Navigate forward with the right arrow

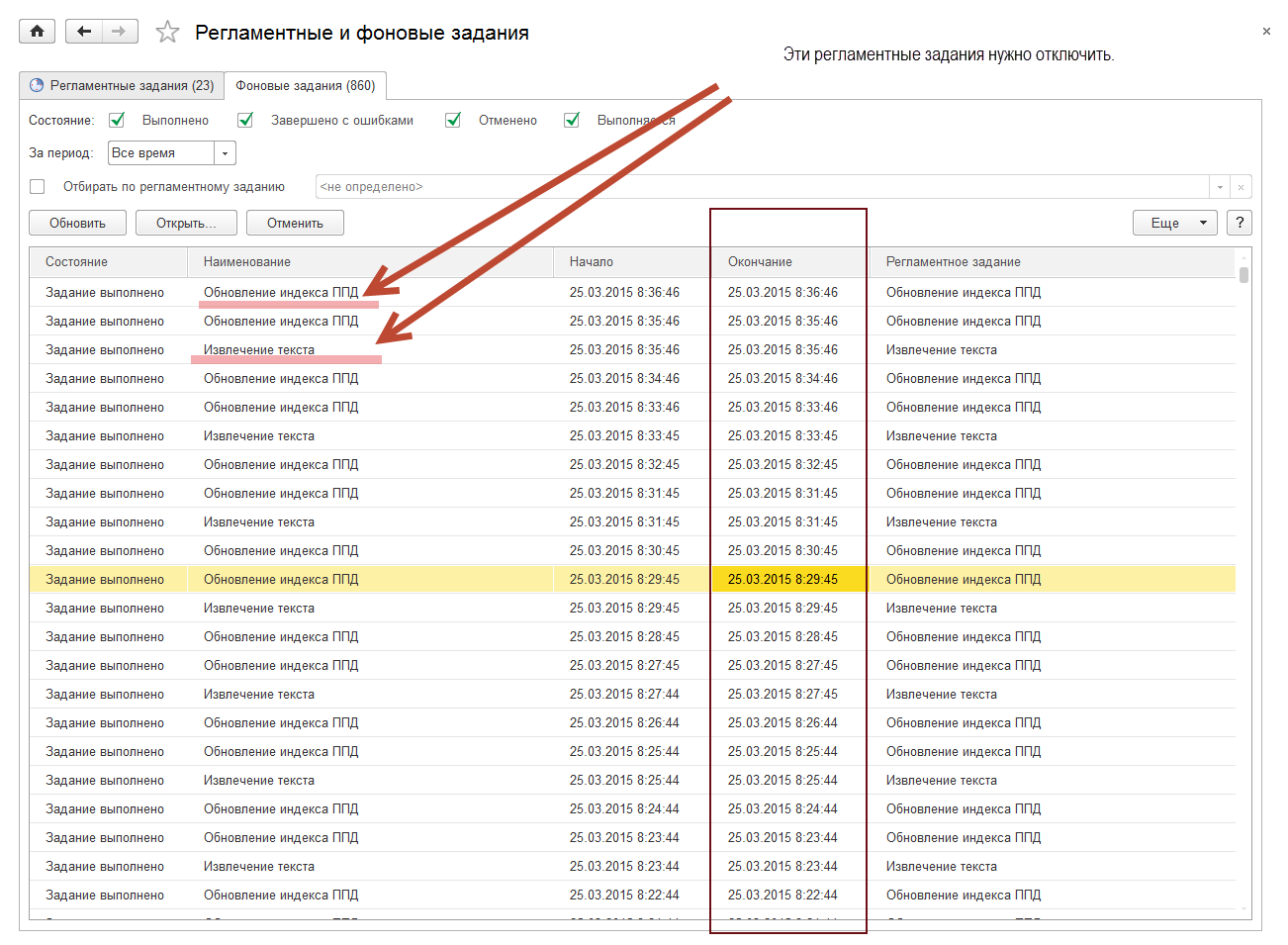120,32
